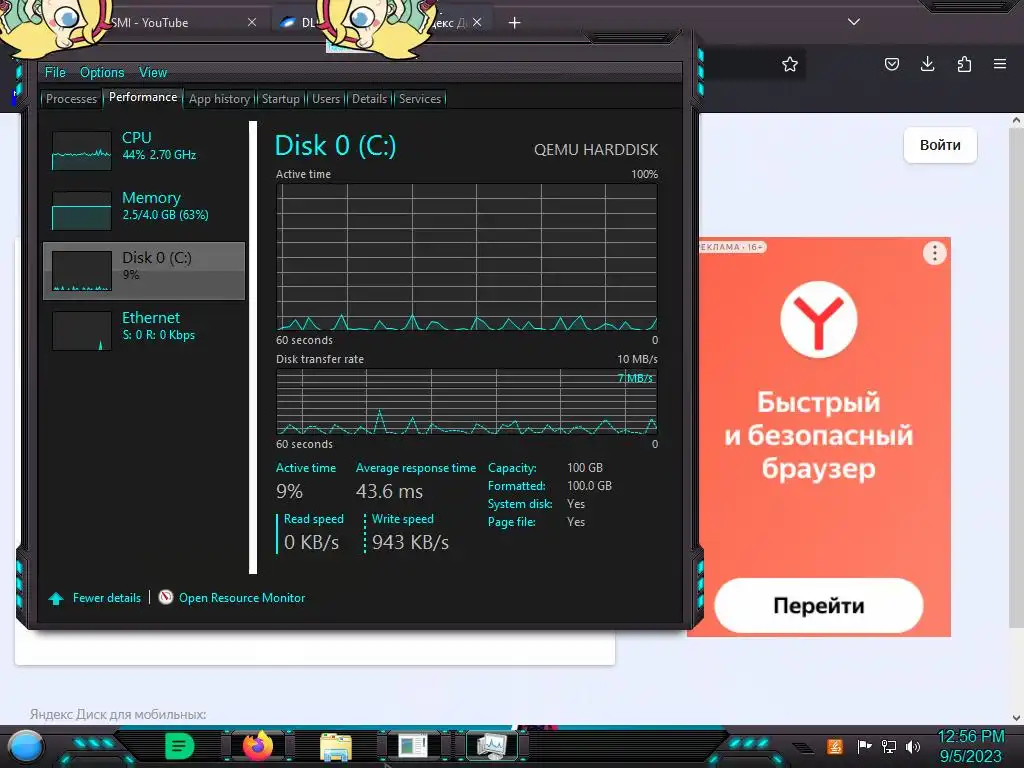The image size is (1024, 768).
Task: Open the green notes app in taskbar
Action: coord(179,746)
